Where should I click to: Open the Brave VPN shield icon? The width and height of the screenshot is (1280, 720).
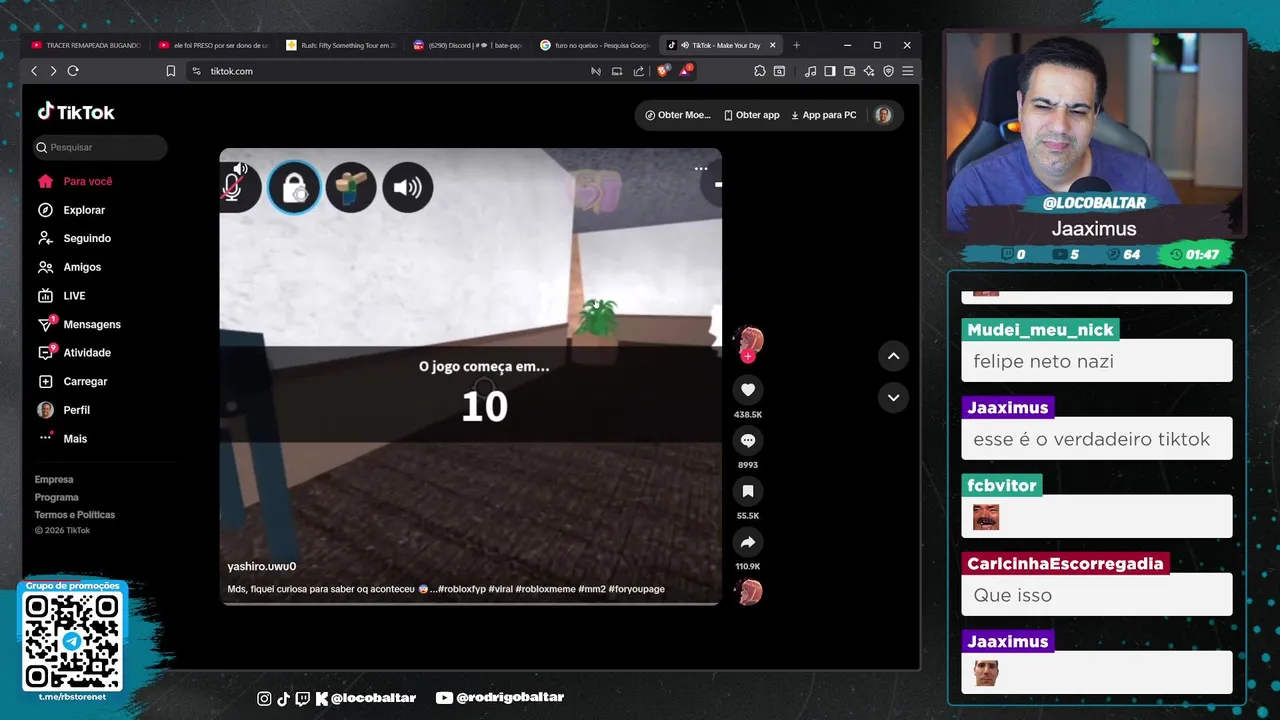pyautogui.click(x=888, y=71)
